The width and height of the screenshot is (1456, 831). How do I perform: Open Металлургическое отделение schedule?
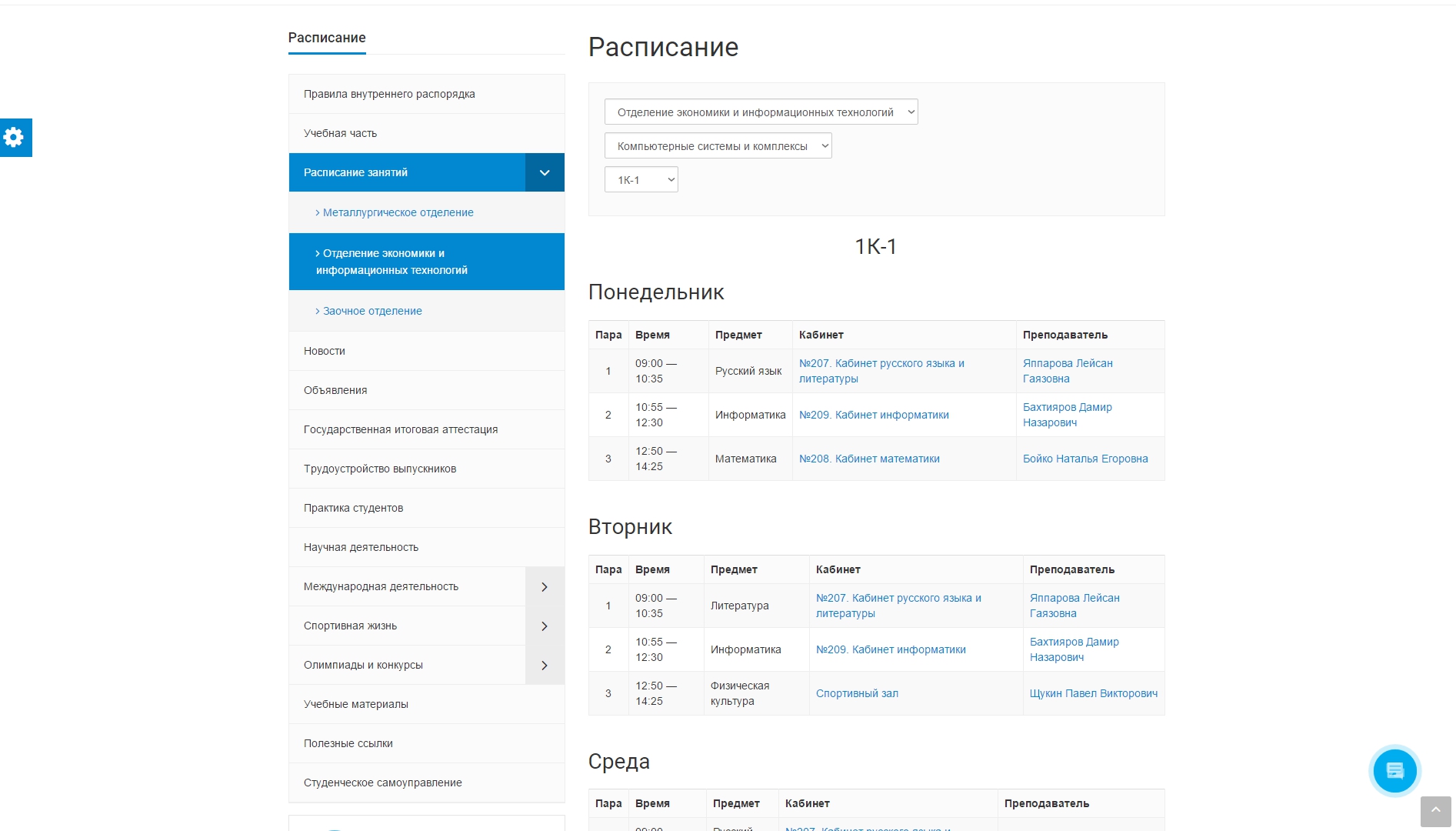pyautogui.click(x=398, y=213)
